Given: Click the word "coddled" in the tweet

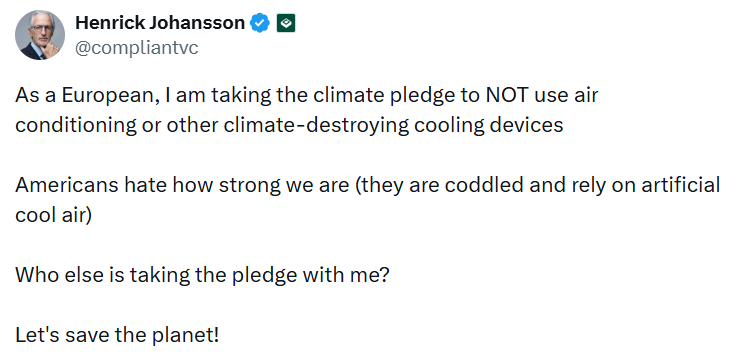Looking at the screenshot, I should point(484,185).
